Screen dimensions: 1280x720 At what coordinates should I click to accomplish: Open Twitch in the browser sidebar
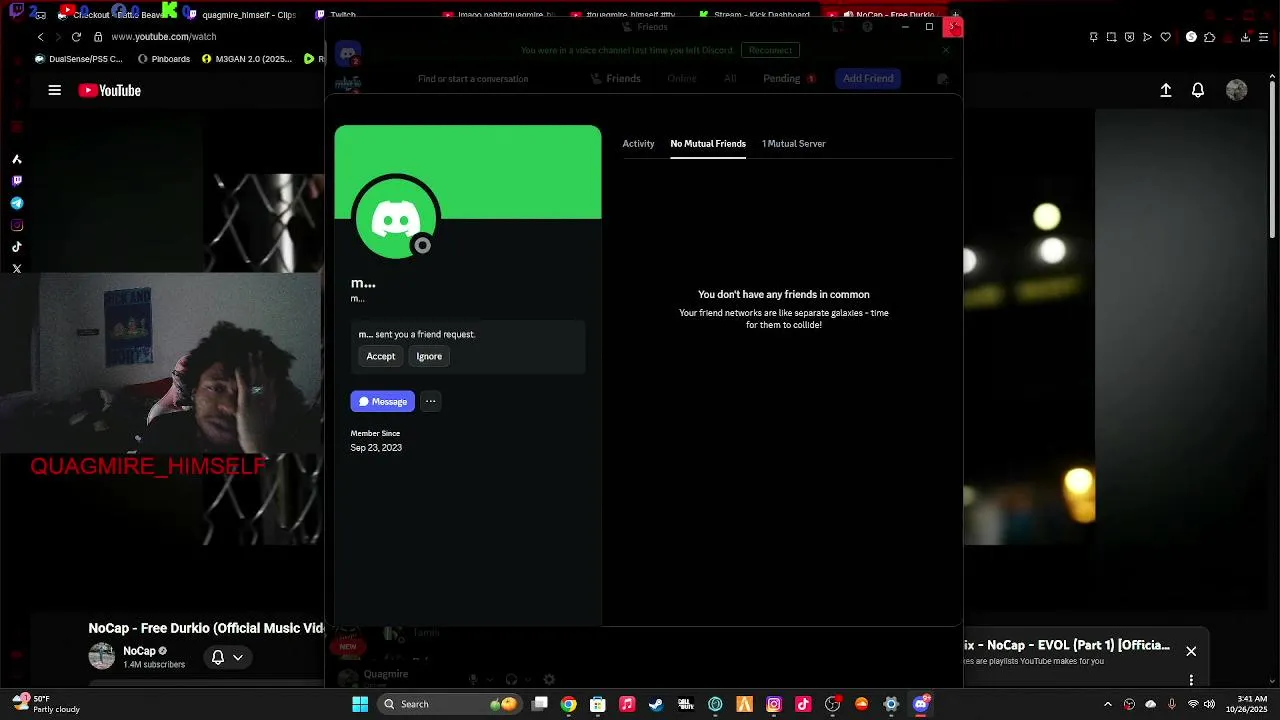[x=17, y=181]
